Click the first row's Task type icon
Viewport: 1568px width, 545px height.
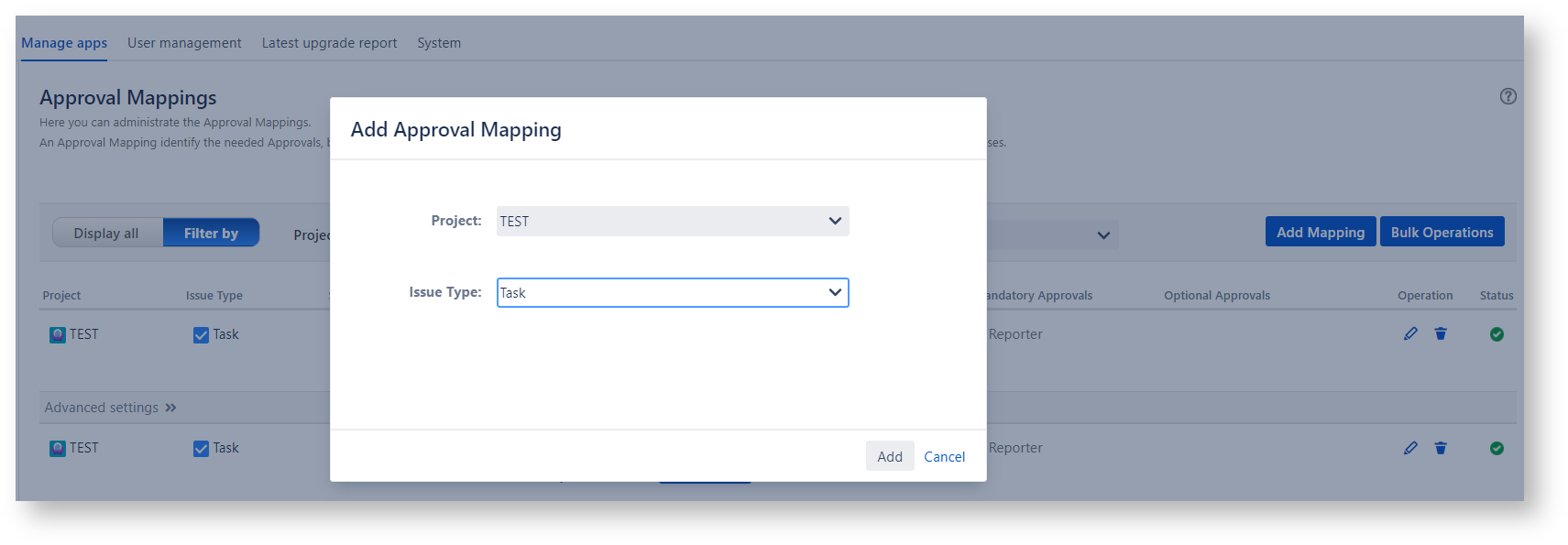[201, 335]
